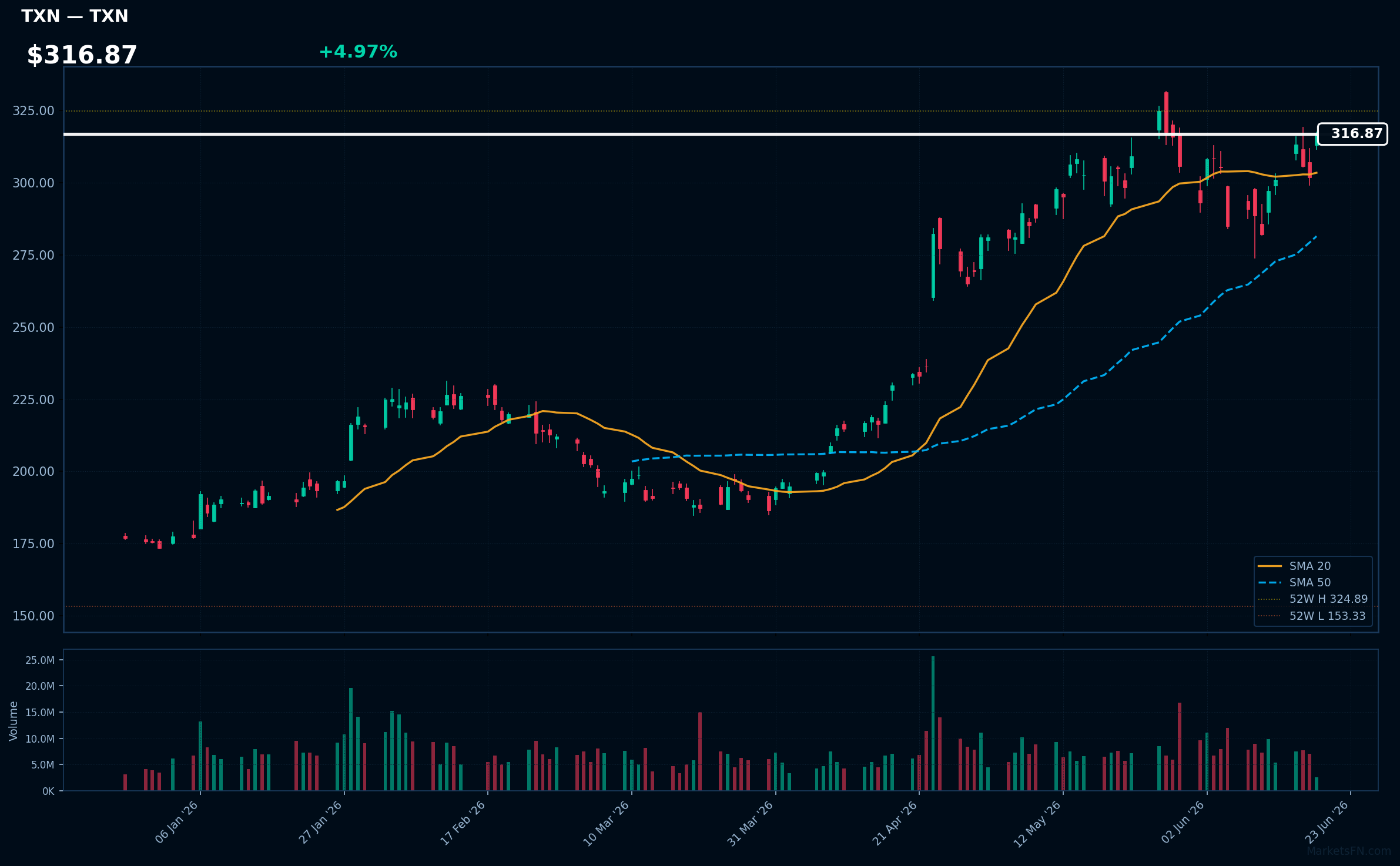Screen dimensions: 1400x866
Task: Click the $316.87 current price header
Action: (82, 55)
